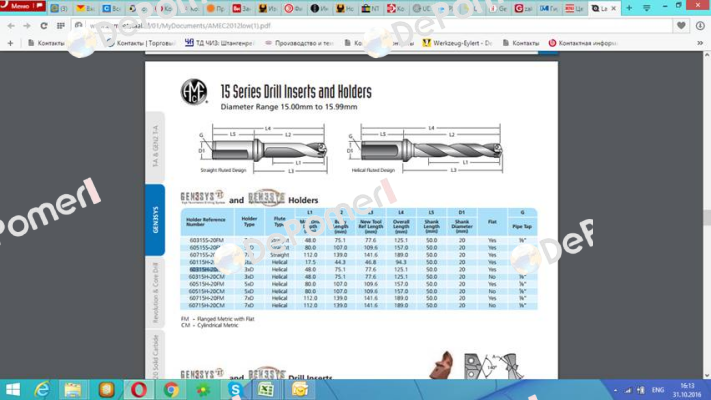Open the clock showing 16:13
This screenshot has height=400, width=711.
[687, 390]
